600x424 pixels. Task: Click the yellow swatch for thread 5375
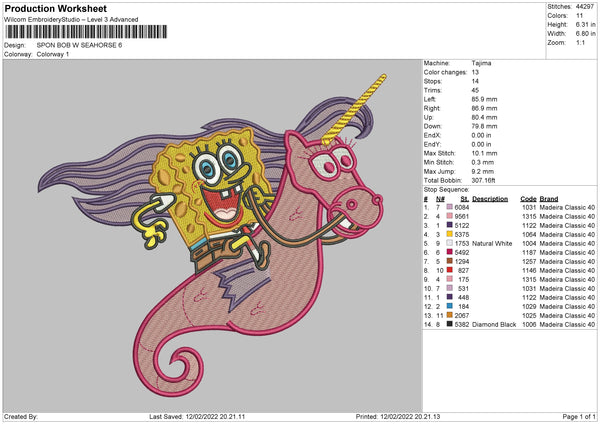point(452,234)
